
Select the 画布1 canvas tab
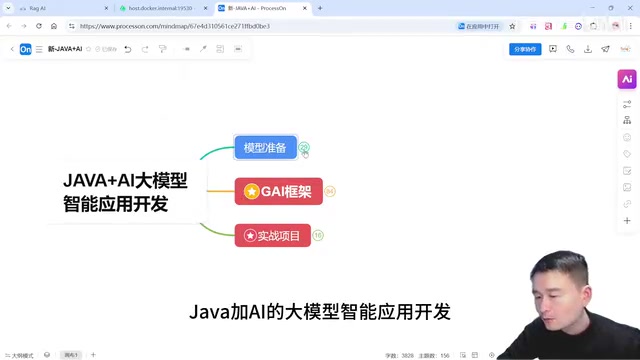71,355
